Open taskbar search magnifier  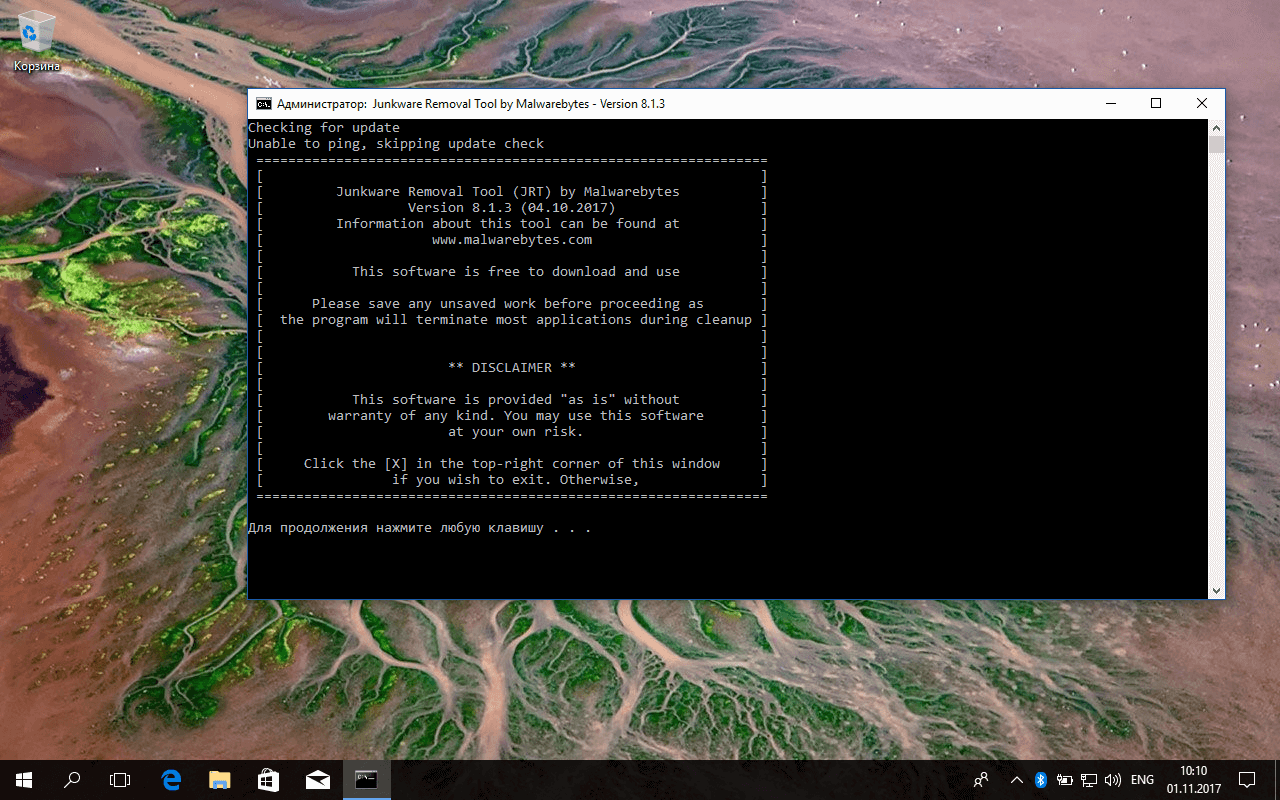click(72, 780)
